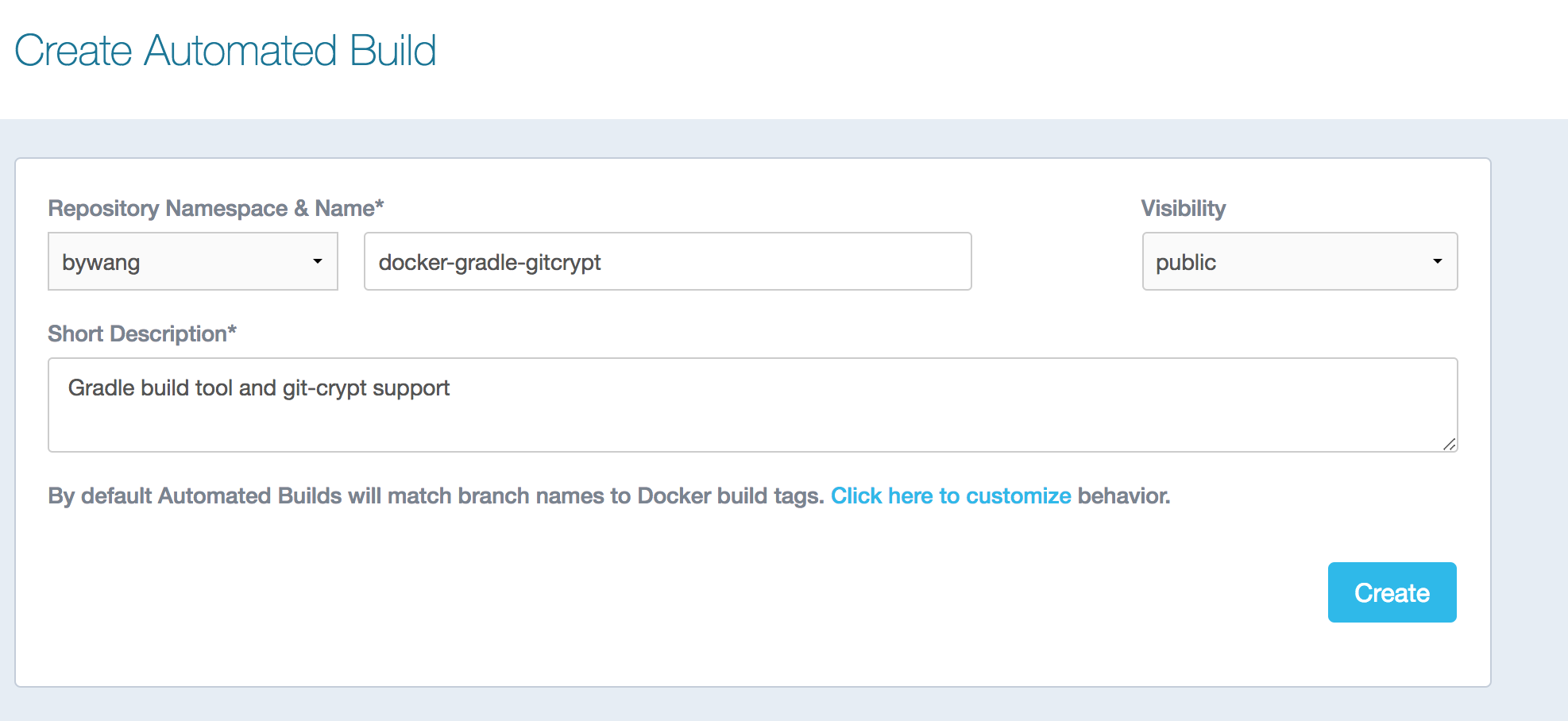Click the asterisk next to Short Description

[x=232, y=330]
